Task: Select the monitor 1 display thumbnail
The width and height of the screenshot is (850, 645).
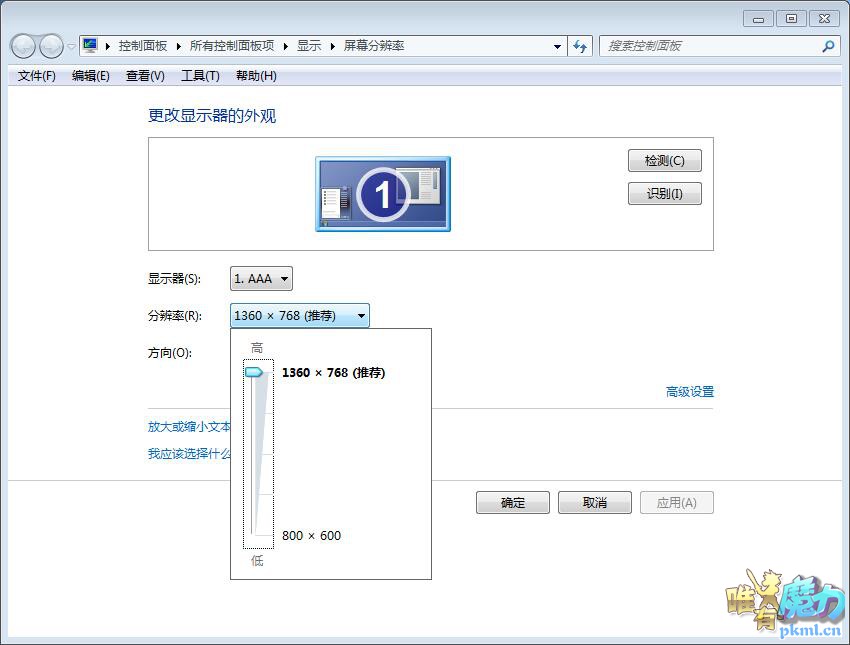Action: pos(383,194)
